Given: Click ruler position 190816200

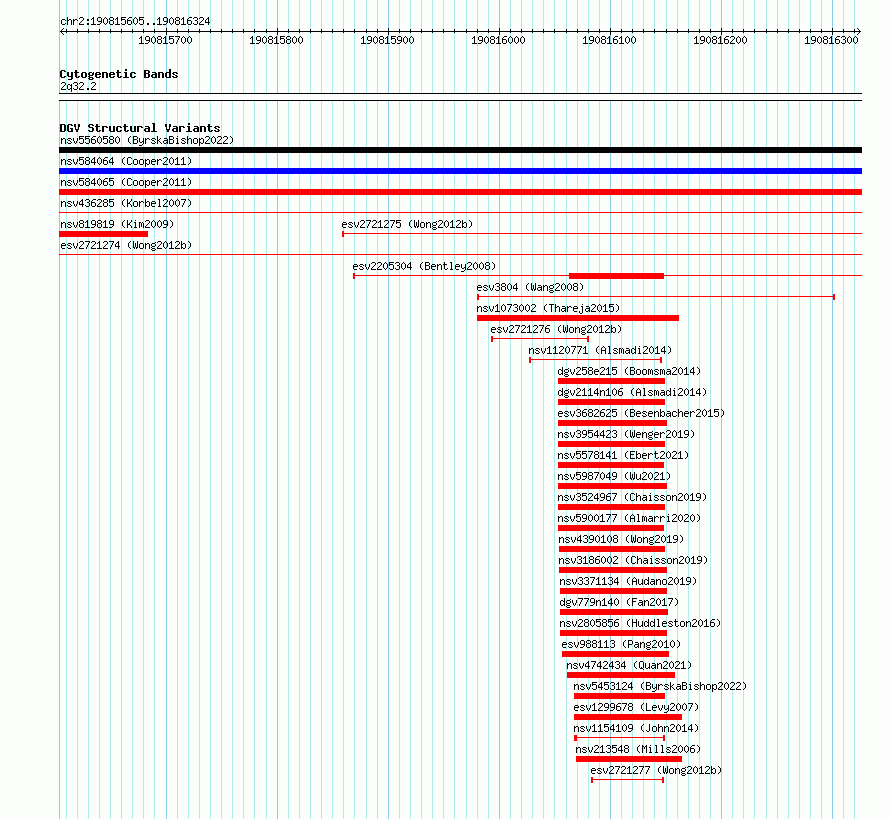Looking at the screenshot, I should click(x=720, y=40).
